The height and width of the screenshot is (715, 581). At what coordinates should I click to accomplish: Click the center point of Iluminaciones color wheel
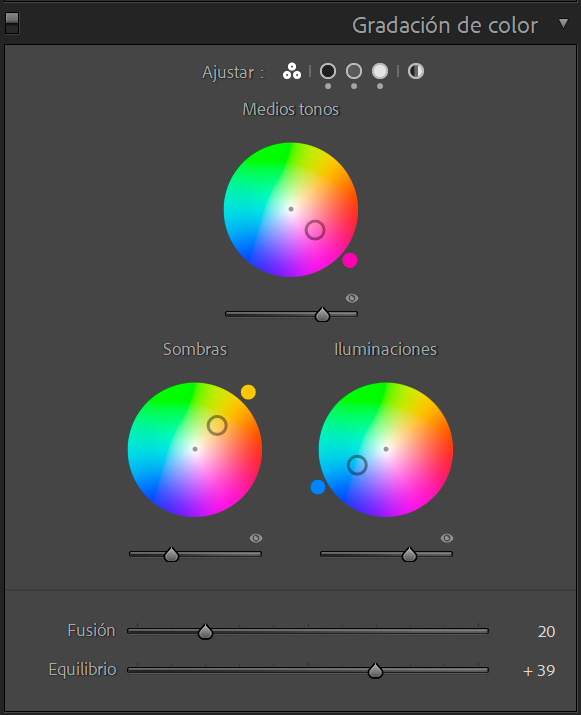(386, 449)
